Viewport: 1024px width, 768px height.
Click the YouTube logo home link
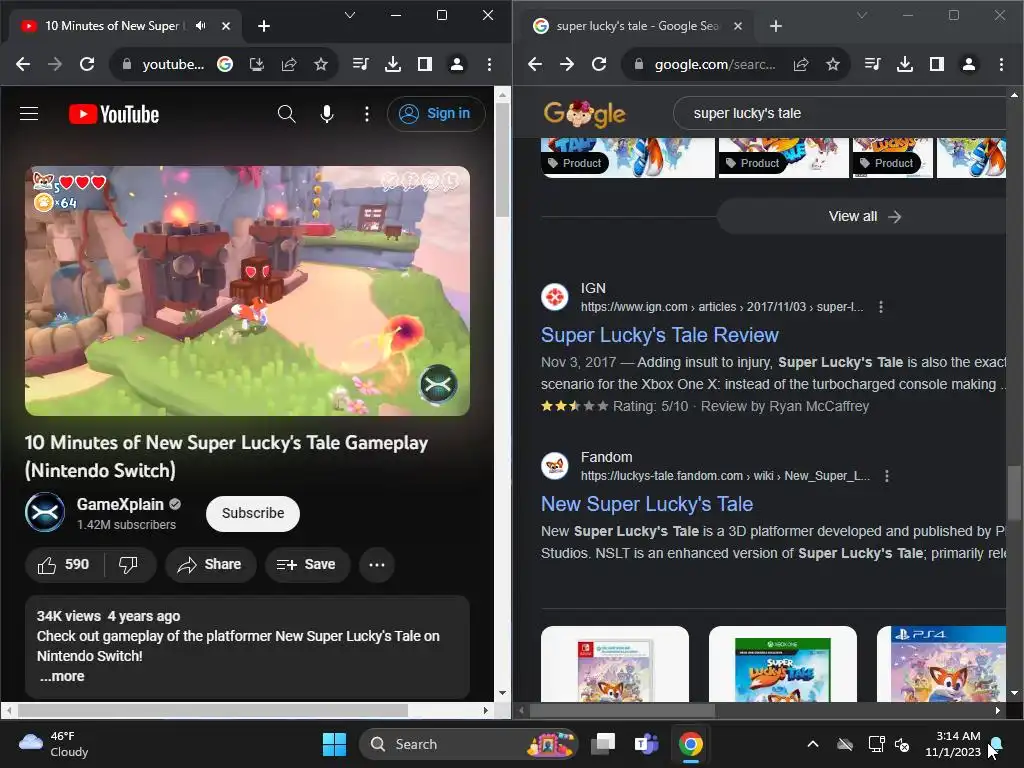tap(114, 114)
